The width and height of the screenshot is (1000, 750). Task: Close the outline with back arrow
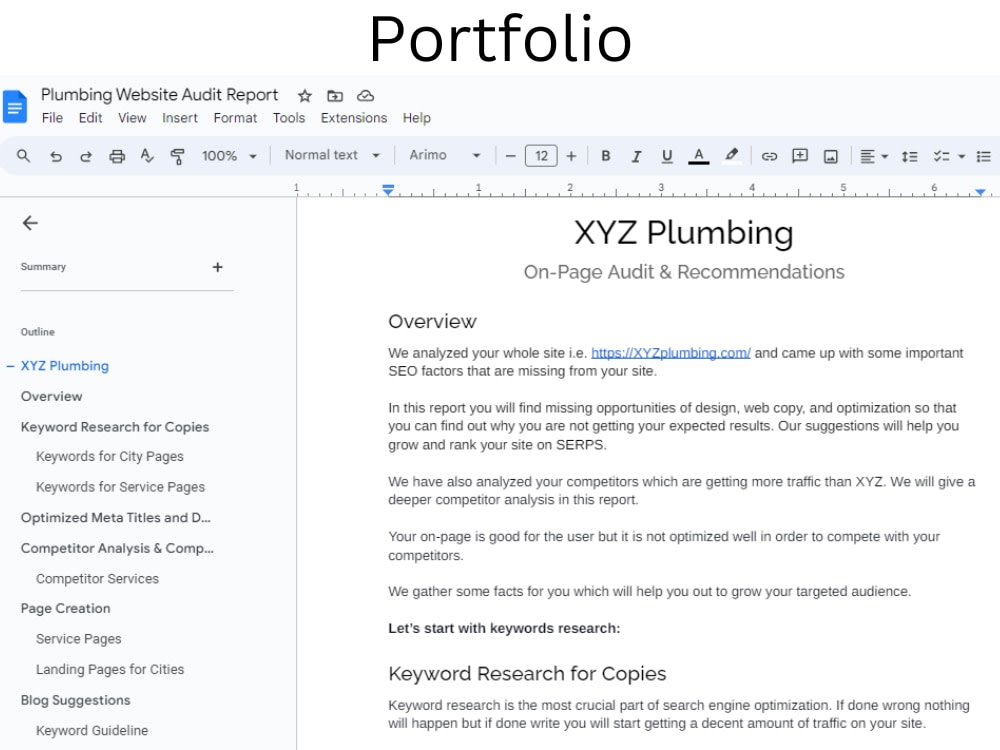(30, 223)
